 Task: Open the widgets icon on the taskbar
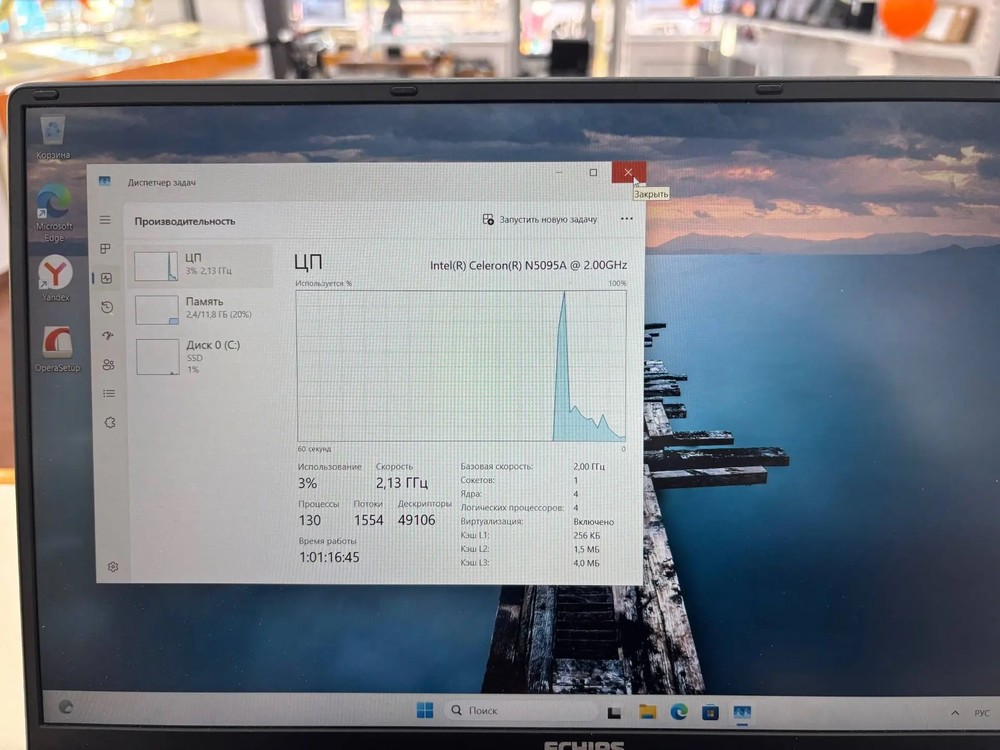point(66,707)
